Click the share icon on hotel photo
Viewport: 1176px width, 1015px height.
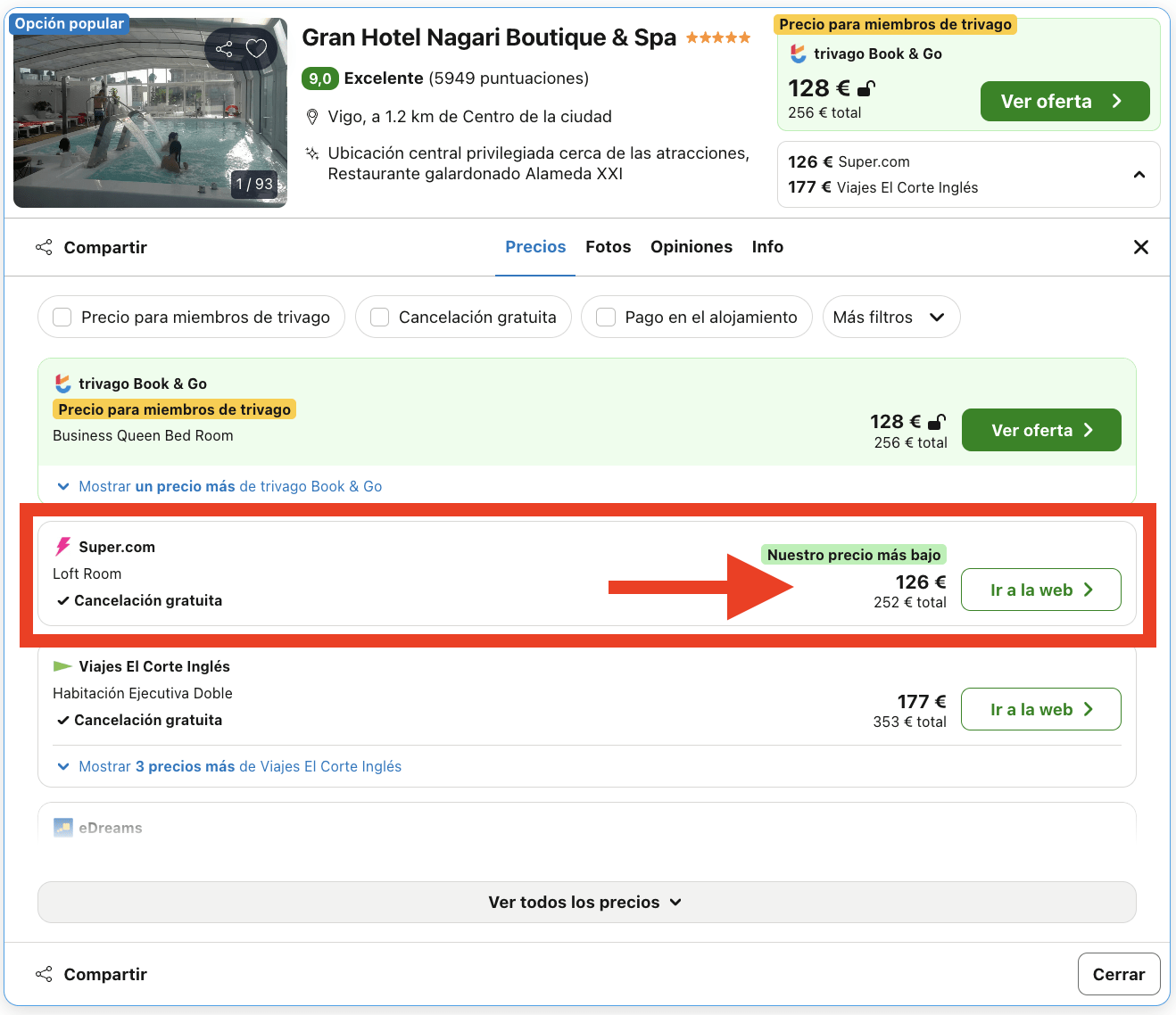point(224,49)
